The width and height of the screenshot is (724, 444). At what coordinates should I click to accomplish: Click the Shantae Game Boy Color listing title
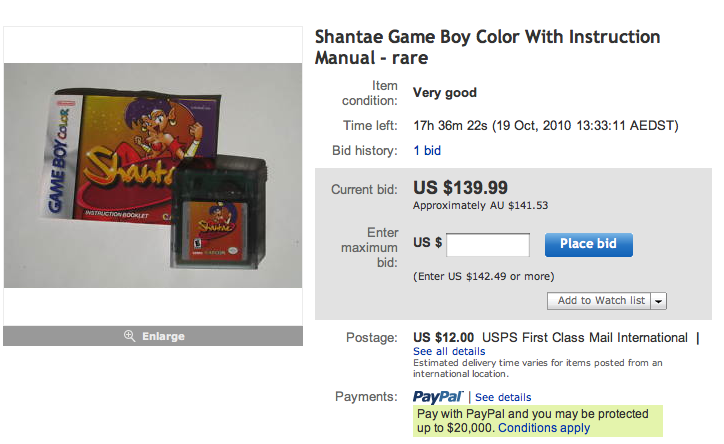click(487, 47)
